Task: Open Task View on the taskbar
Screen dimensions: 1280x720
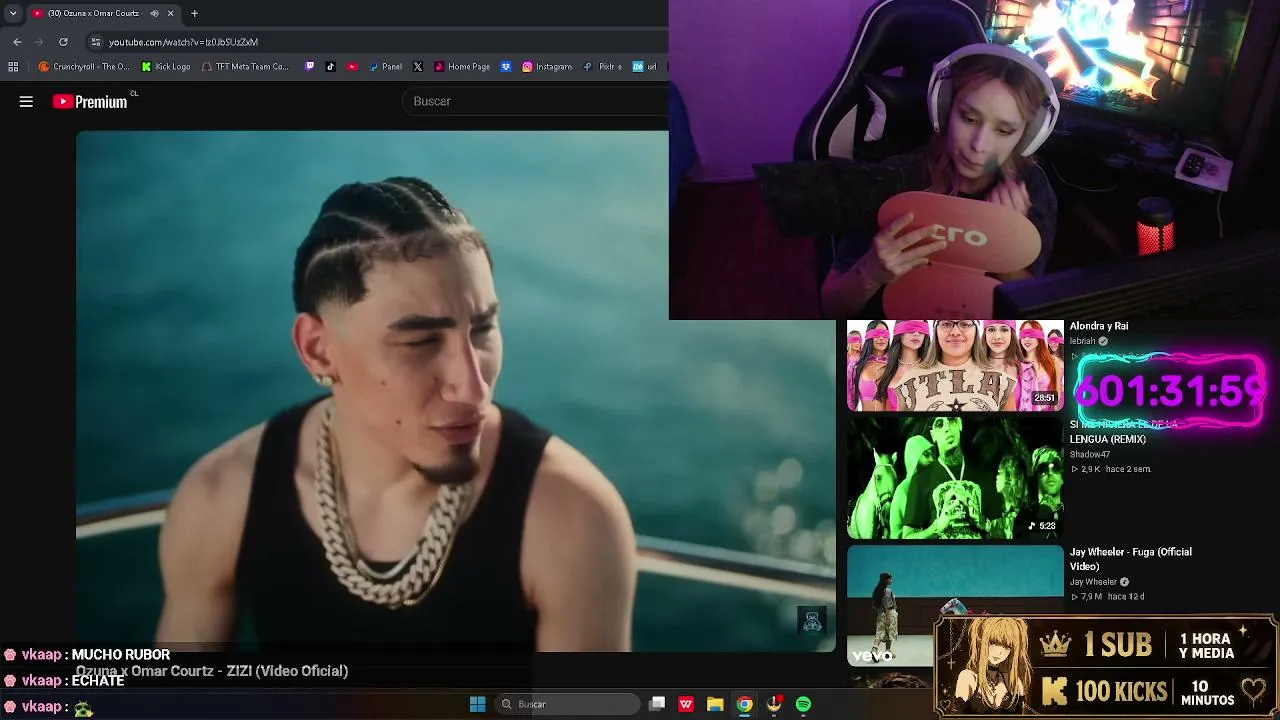Action: pyautogui.click(x=657, y=704)
